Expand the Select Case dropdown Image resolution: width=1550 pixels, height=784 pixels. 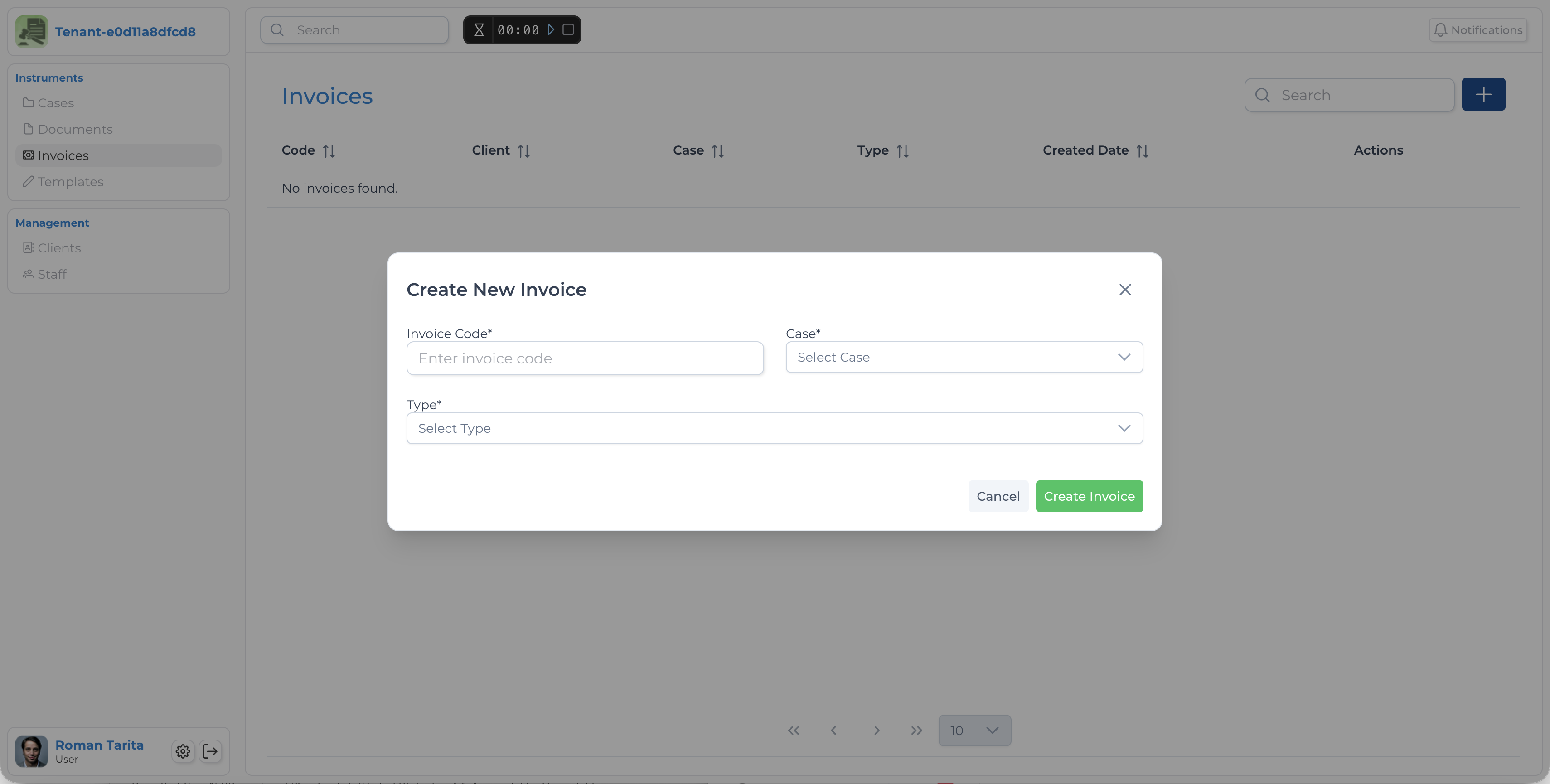[964, 358]
